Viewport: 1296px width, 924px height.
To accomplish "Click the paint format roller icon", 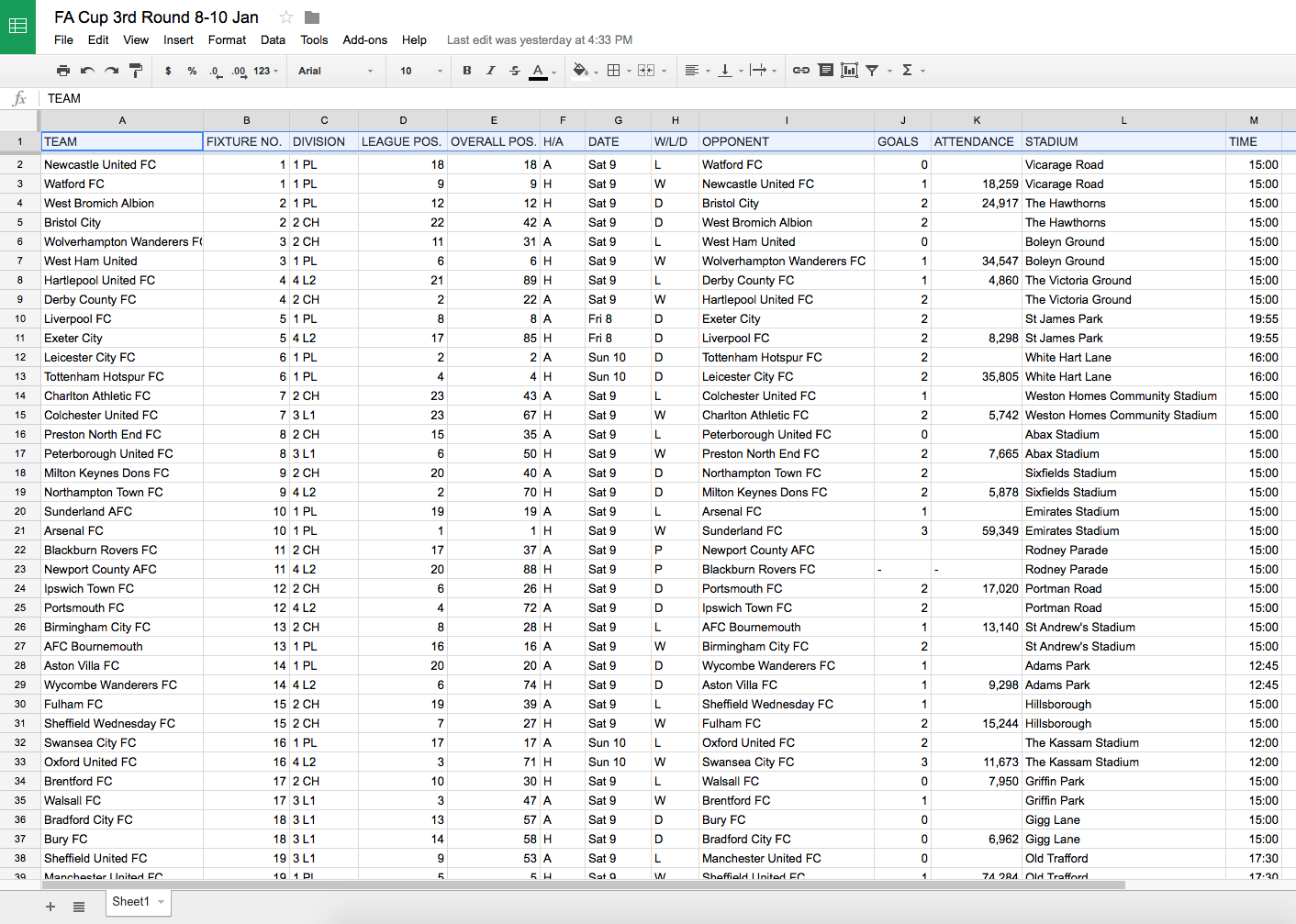I will coord(136,71).
